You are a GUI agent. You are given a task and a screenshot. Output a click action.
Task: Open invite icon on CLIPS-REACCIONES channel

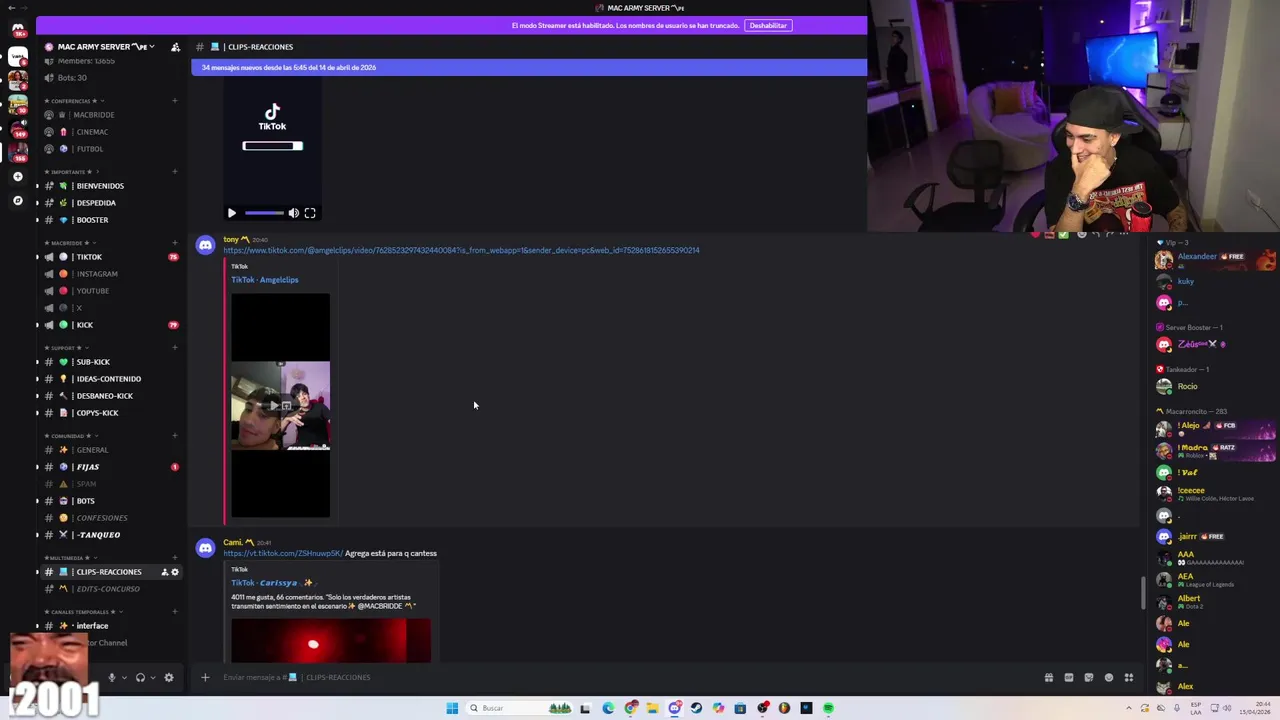click(165, 572)
